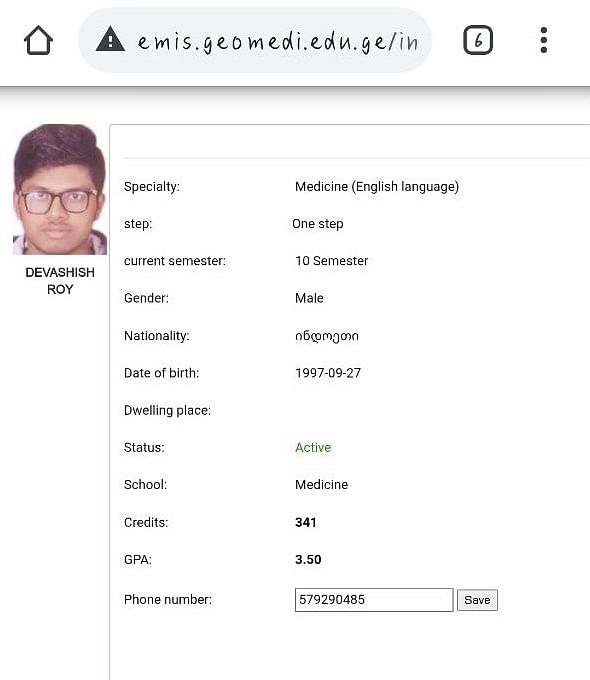Click the 10 Semester value
The image size is (590, 680).
331,261
